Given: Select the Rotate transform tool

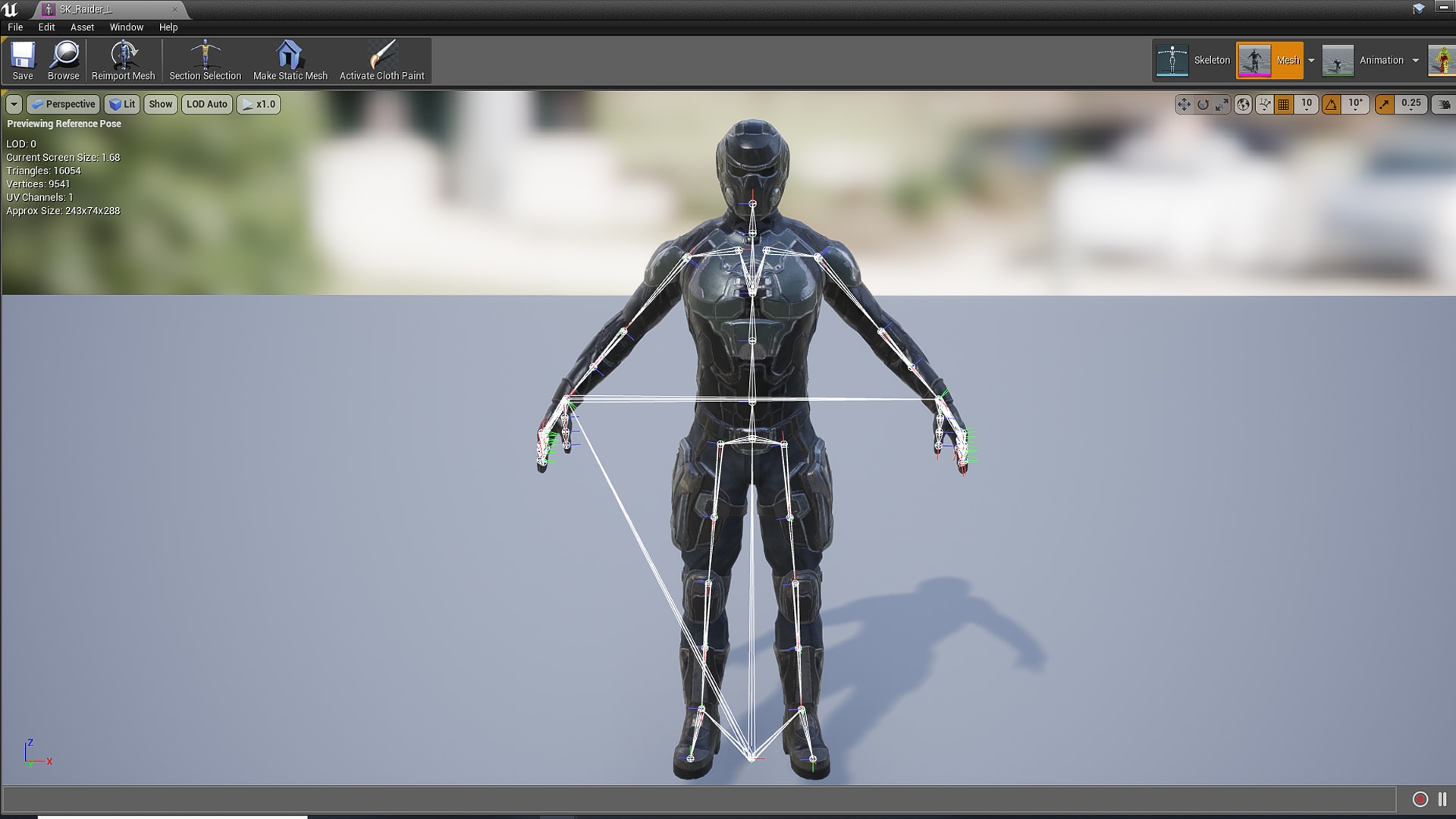Looking at the screenshot, I should (1203, 105).
